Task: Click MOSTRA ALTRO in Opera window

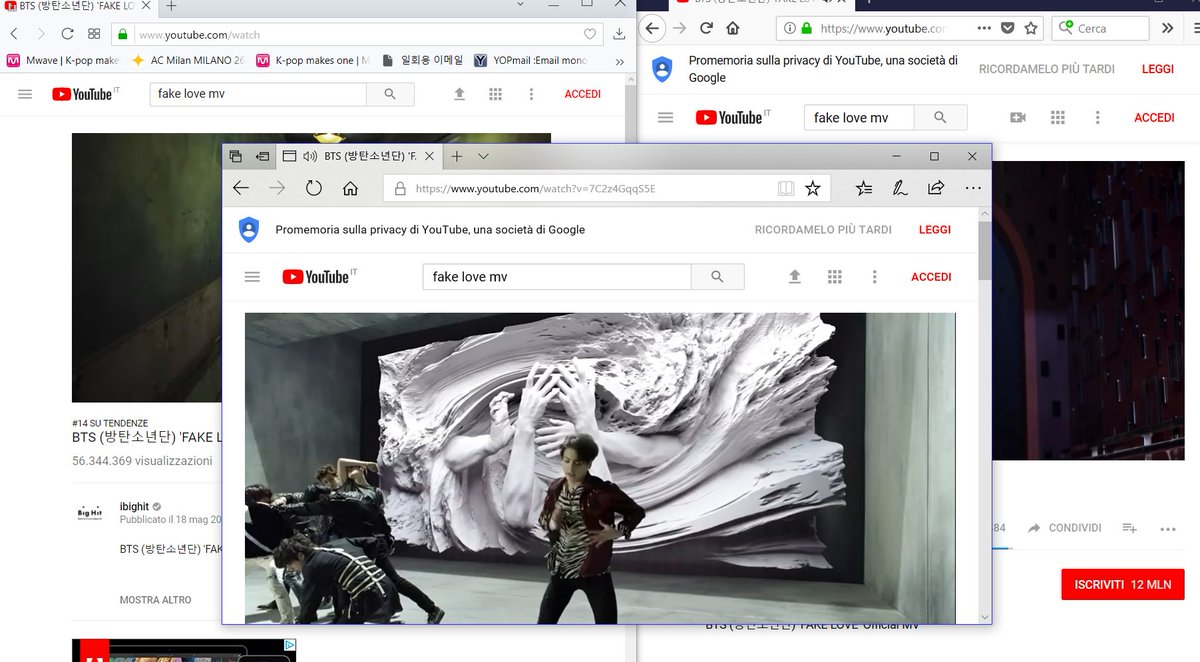Action: click(x=155, y=600)
